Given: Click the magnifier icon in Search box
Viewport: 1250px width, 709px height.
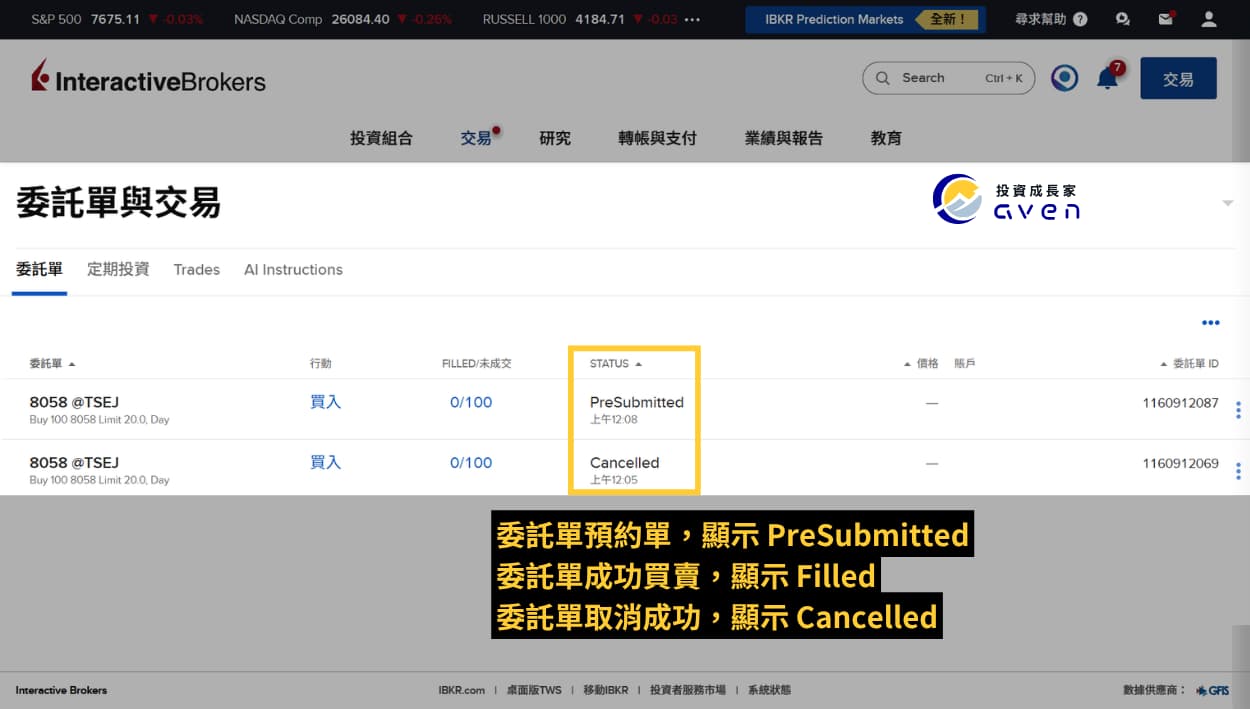Looking at the screenshot, I should (882, 78).
